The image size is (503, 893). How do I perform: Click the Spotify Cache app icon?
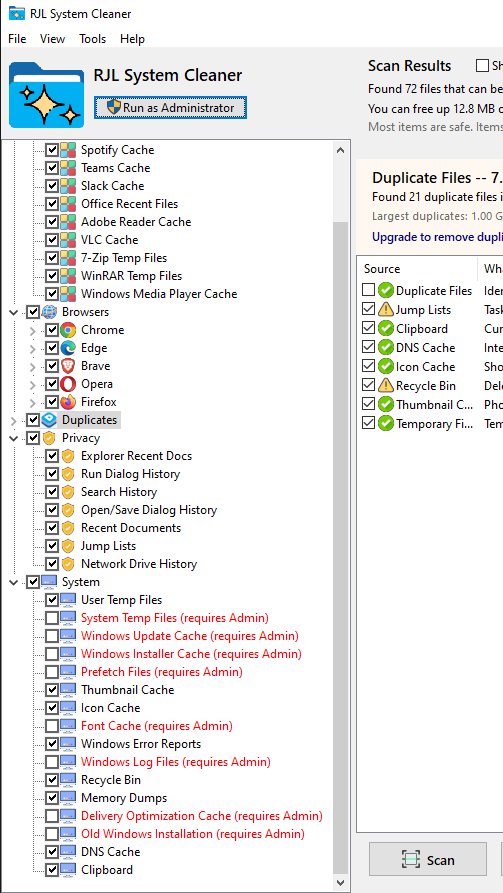click(68, 150)
